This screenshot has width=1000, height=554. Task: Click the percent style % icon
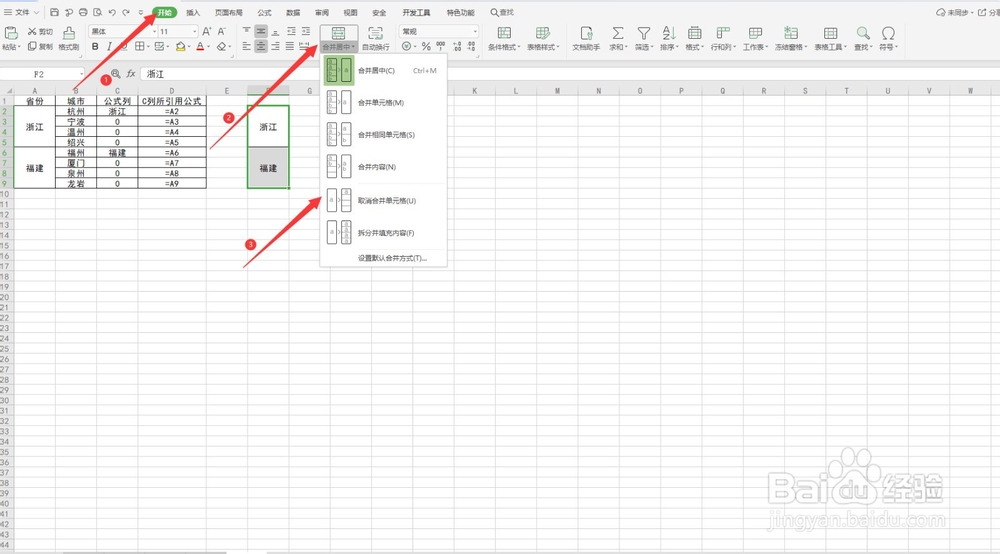(426, 47)
